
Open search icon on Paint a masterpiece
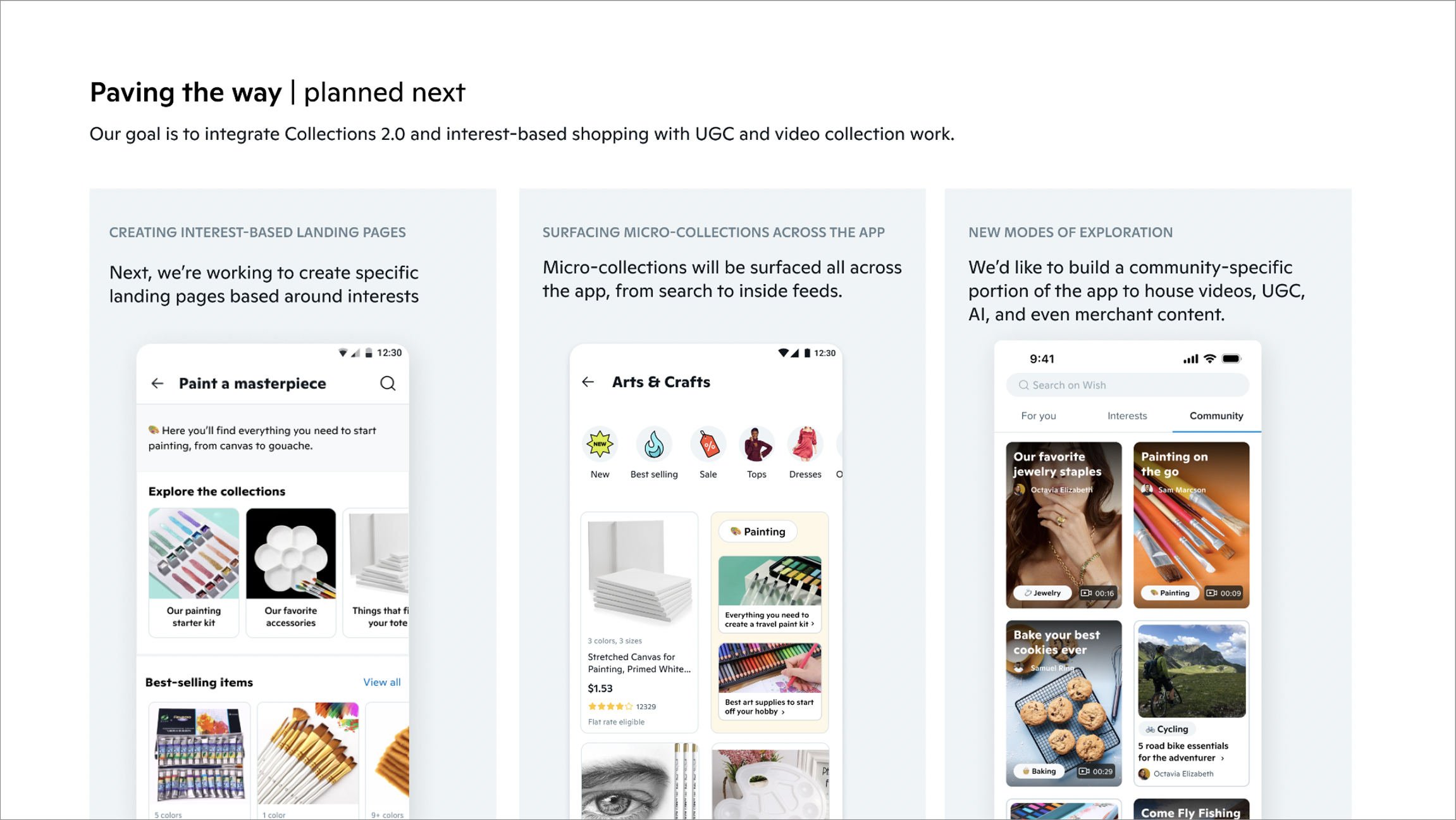coord(388,383)
